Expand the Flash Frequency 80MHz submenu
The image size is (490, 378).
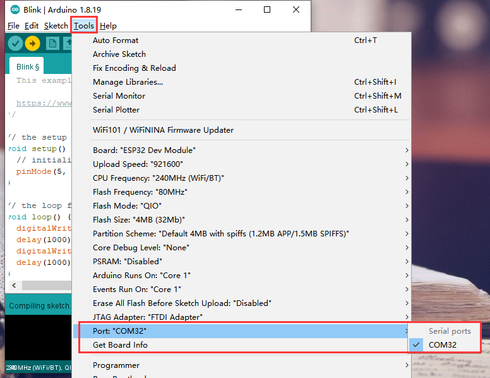click(x=241, y=192)
